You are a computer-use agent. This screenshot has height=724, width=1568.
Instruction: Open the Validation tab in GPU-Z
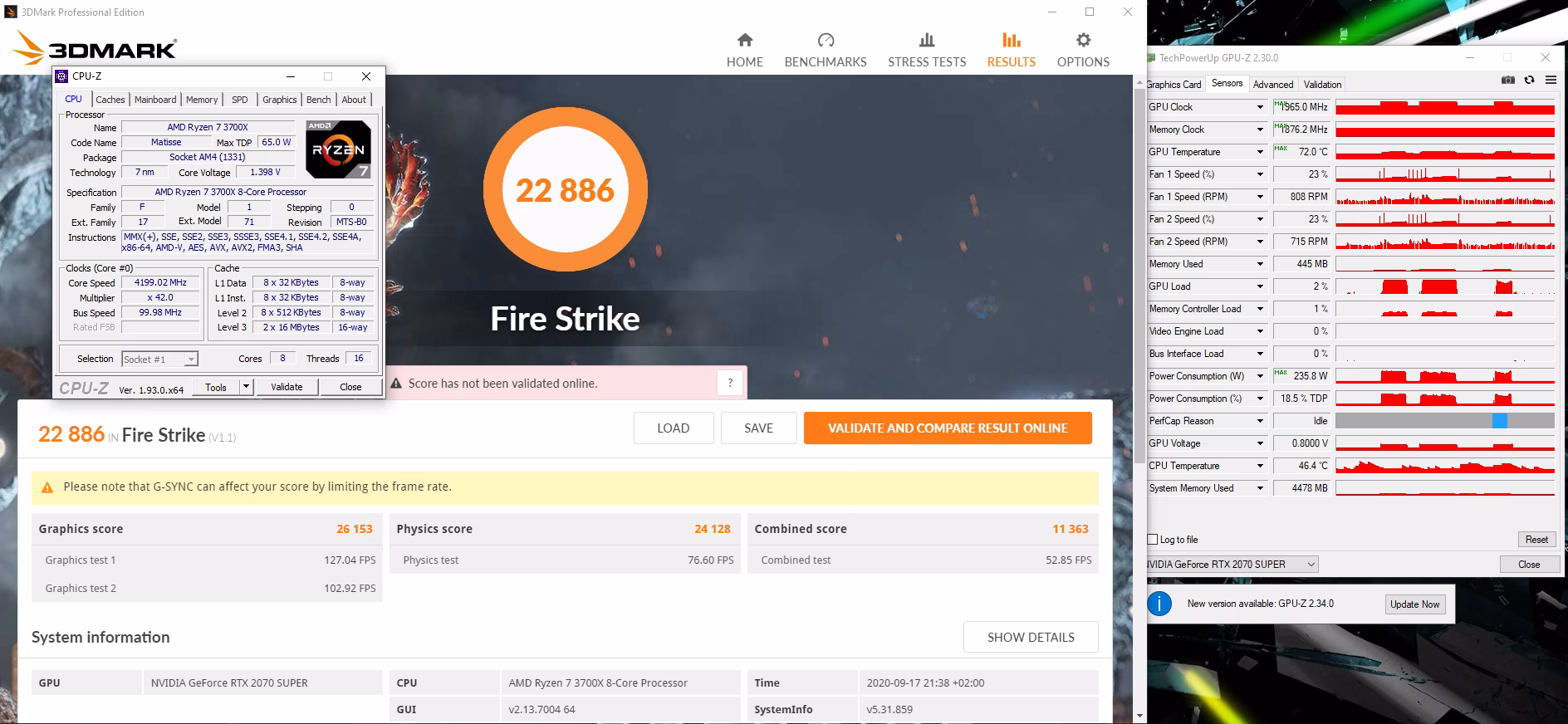1322,85
